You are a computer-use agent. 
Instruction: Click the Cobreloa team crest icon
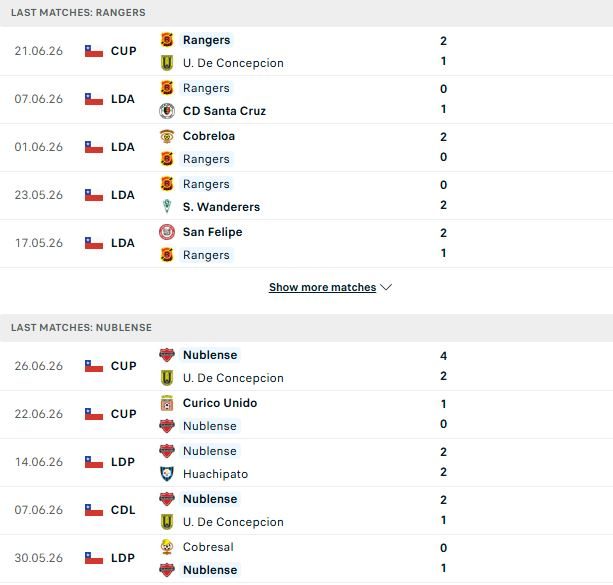pyautogui.click(x=167, y=136)
